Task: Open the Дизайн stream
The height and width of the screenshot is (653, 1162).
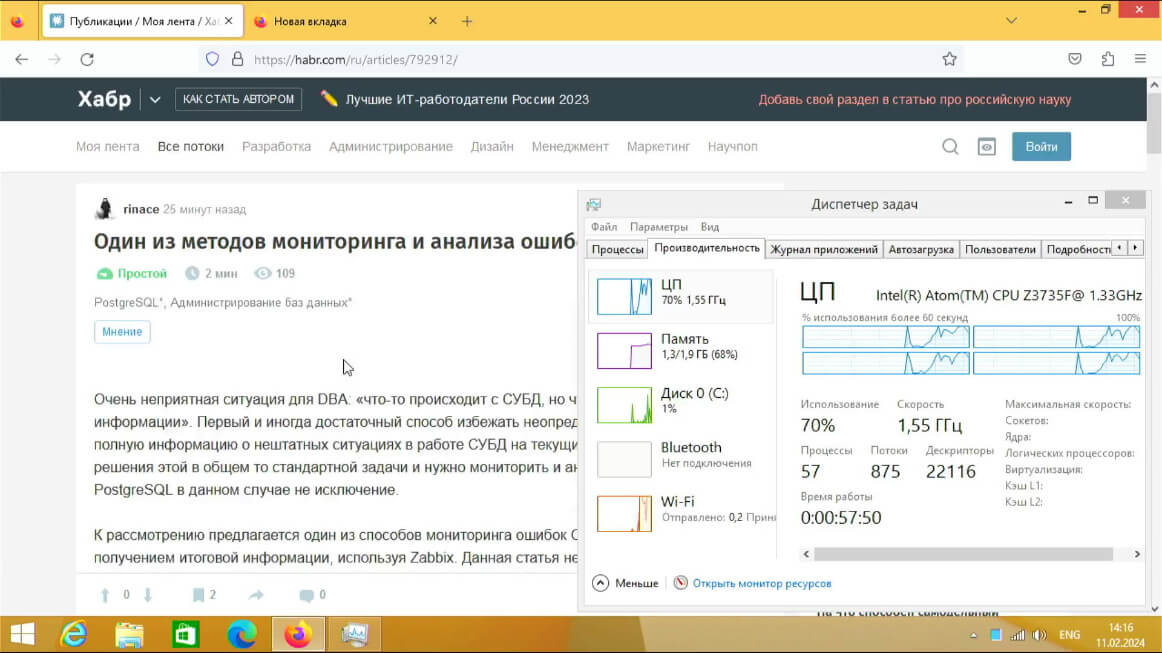Action: point(492,147)
